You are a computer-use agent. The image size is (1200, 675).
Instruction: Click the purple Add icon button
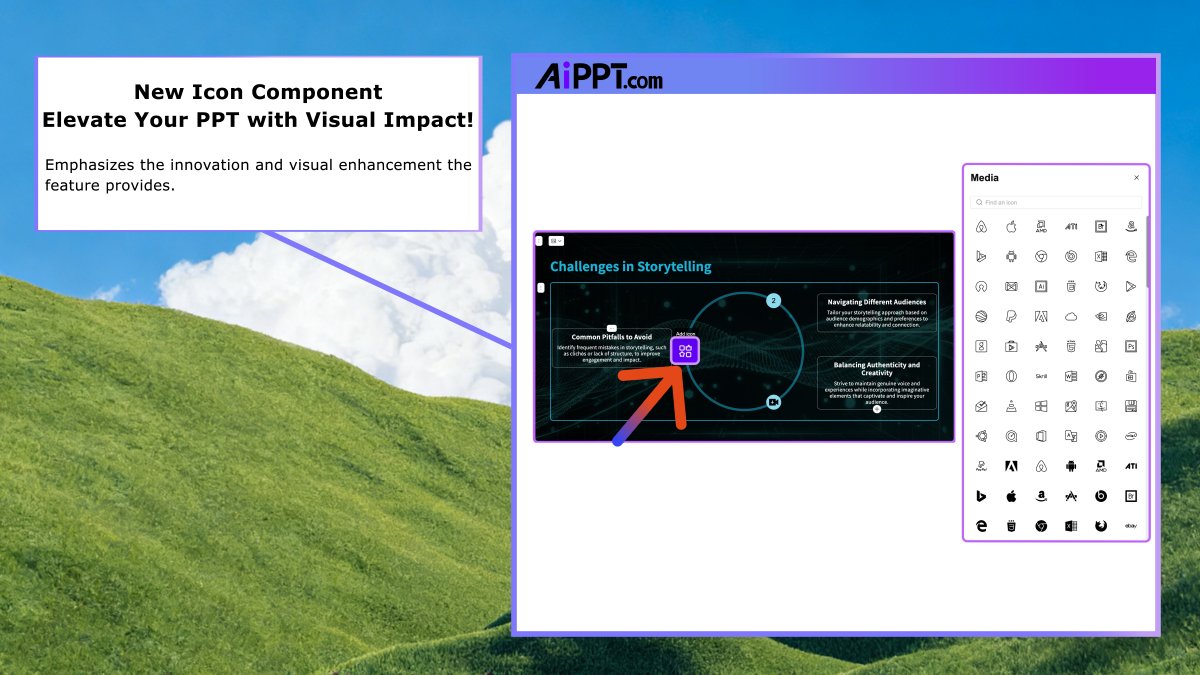[x=685, y=350]
